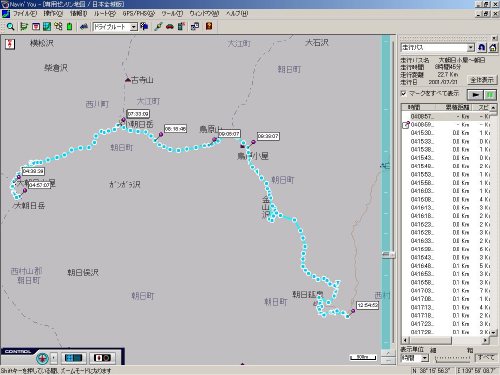The height and width of the screenshot is (375, 500).
Task: Click the すべて button at panel bottom
Action: [486, 357]
